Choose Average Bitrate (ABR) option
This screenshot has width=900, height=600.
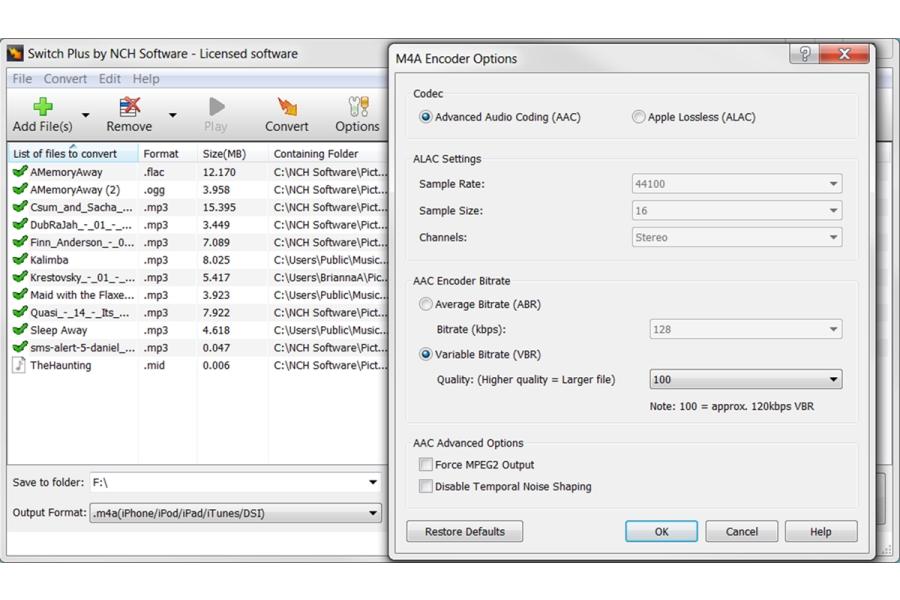425,304
